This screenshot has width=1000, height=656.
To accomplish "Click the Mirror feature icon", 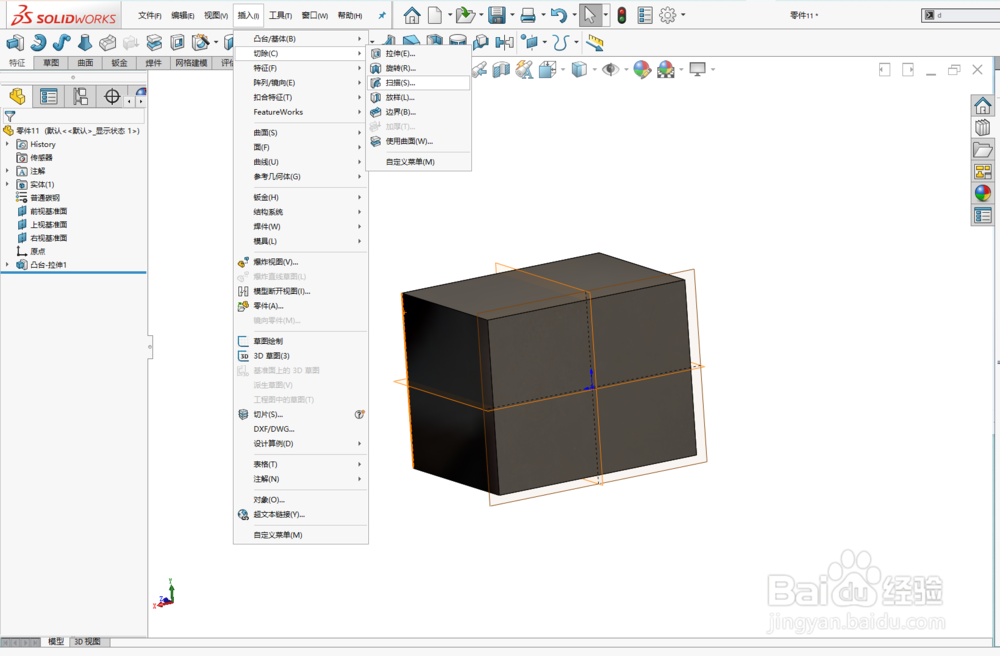I will tap(504, 43).
